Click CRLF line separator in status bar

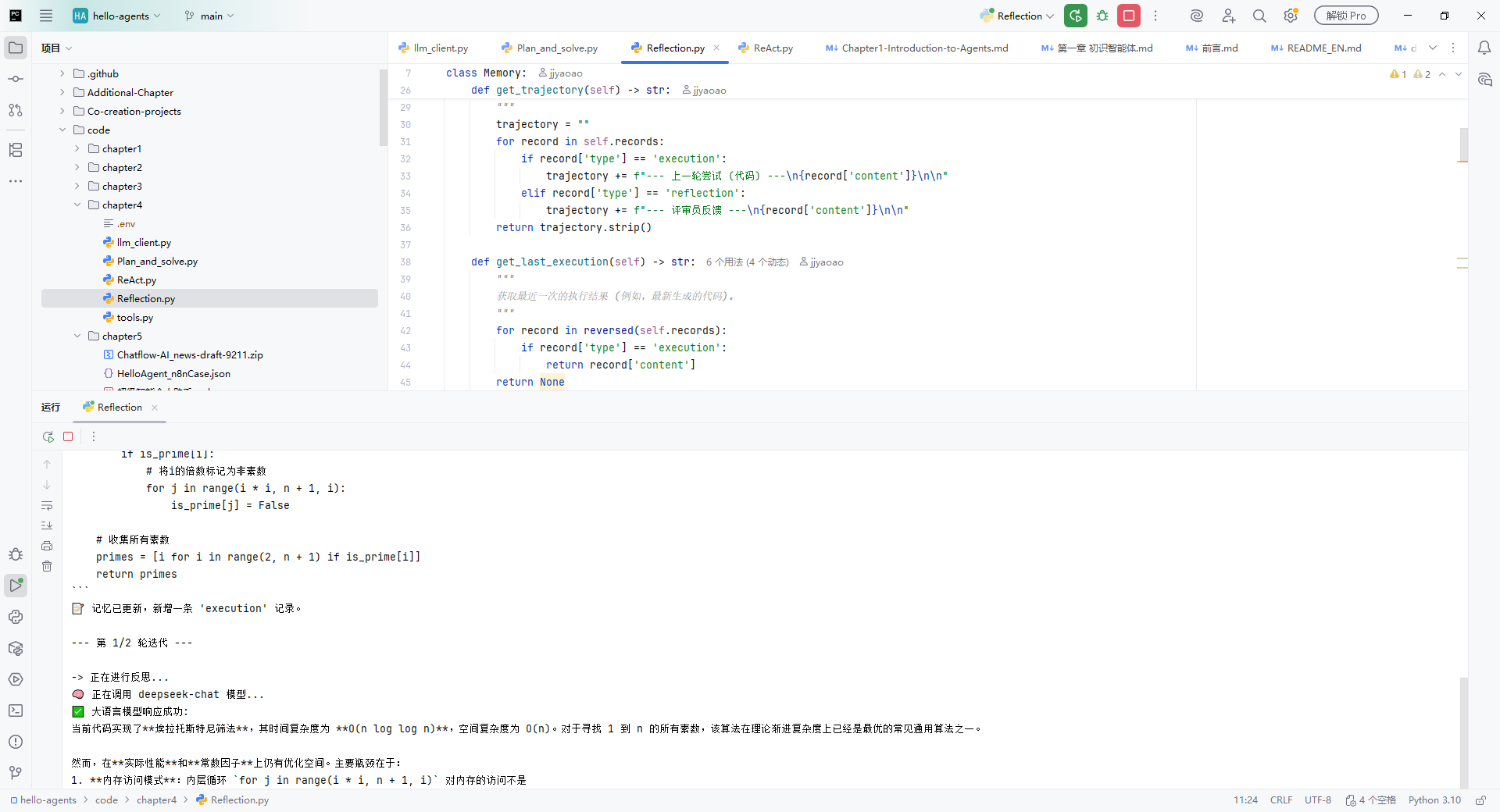coord(1281,800)
